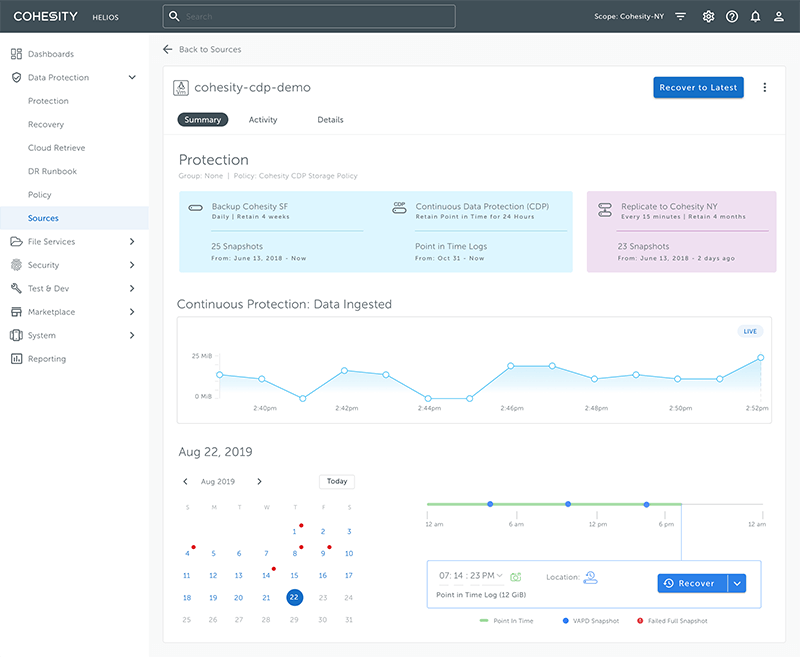Open the help question mark icon

coord(732,17)
